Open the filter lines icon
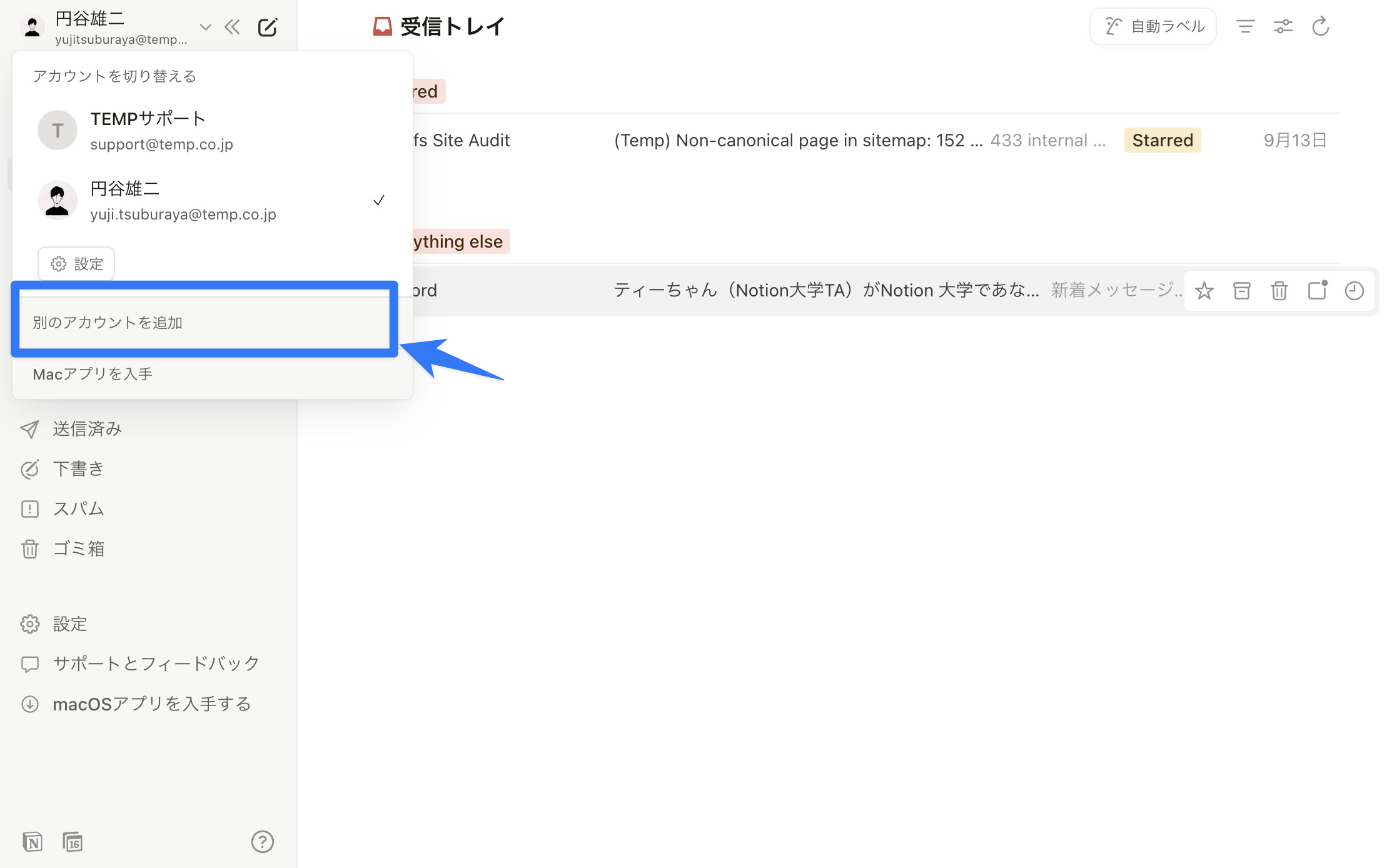This screenshot has height=868, width=1387. pyautogui.click(x=1246, y=26)
